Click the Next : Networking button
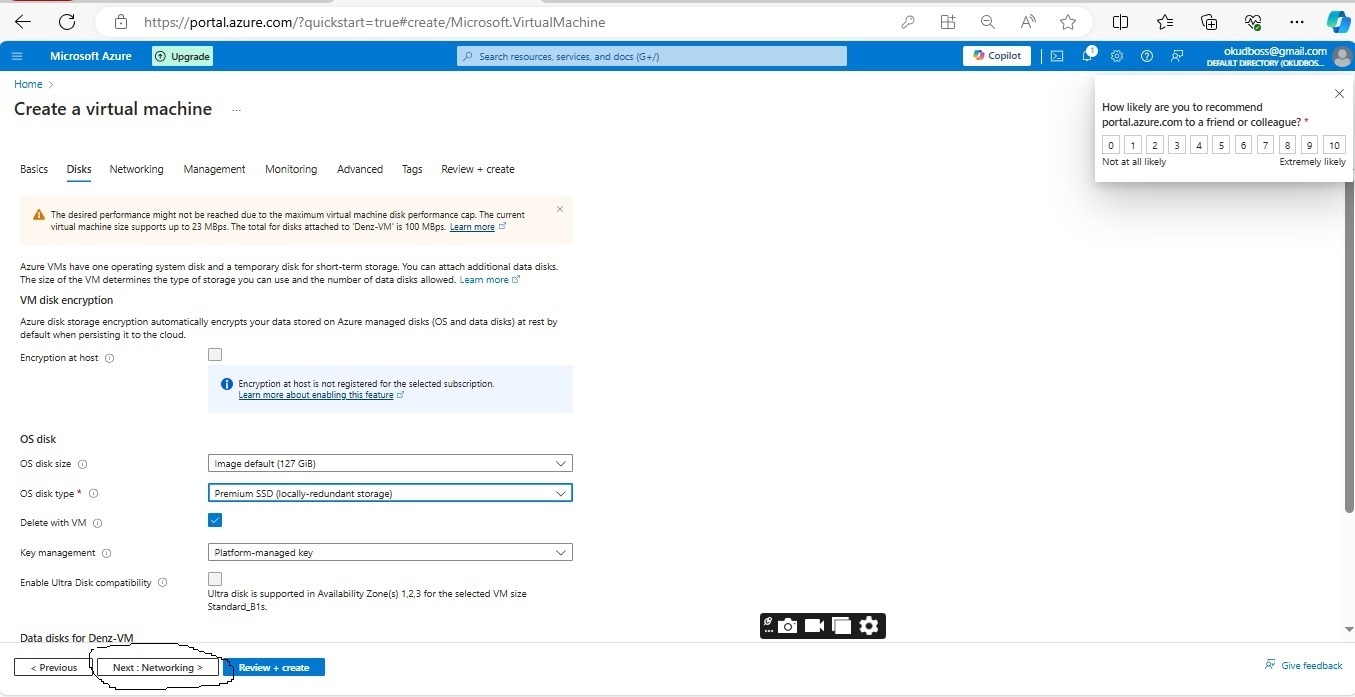The width and height of the screenshot is (1355, 697). [157, 667]
